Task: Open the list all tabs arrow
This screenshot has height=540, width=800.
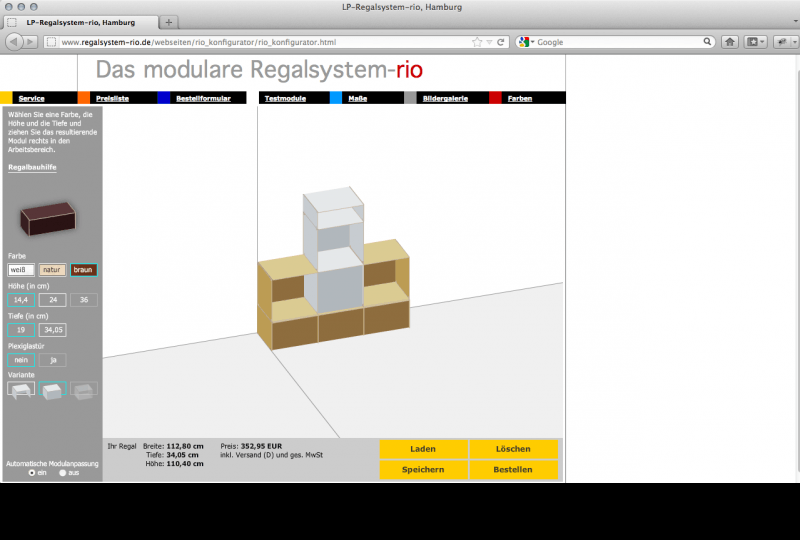Action: click(x=795, y=21)
